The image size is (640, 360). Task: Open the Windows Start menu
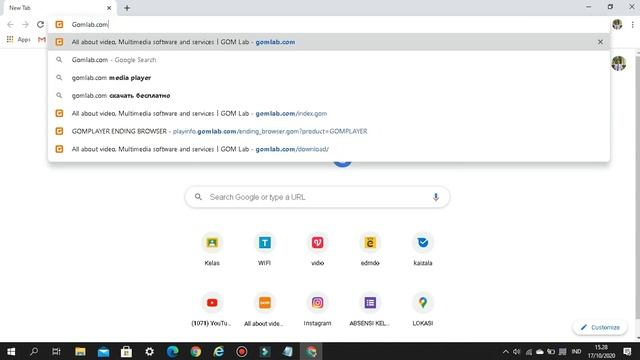coord(11,351)
